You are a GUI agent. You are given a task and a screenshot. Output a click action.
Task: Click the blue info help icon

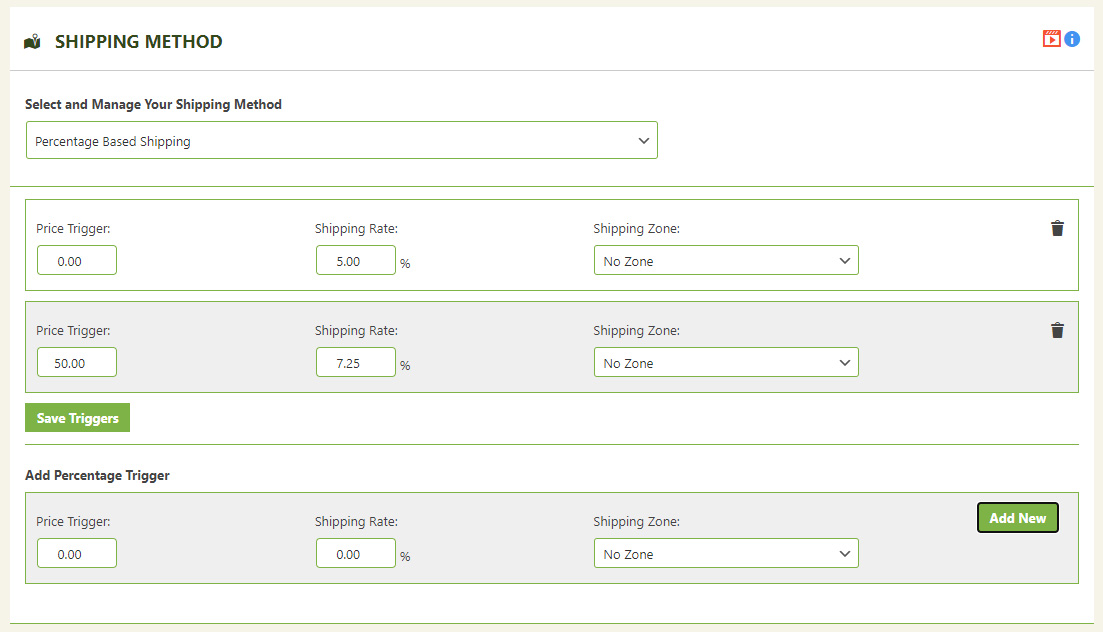(x=1072, y=39)
